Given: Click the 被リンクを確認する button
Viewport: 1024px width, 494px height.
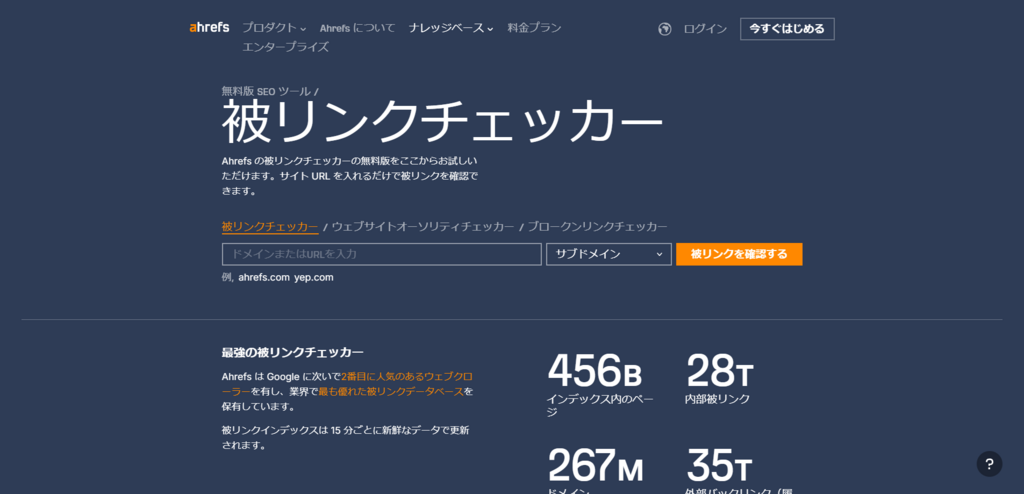Looking at the screenshot, I should 739,254.
